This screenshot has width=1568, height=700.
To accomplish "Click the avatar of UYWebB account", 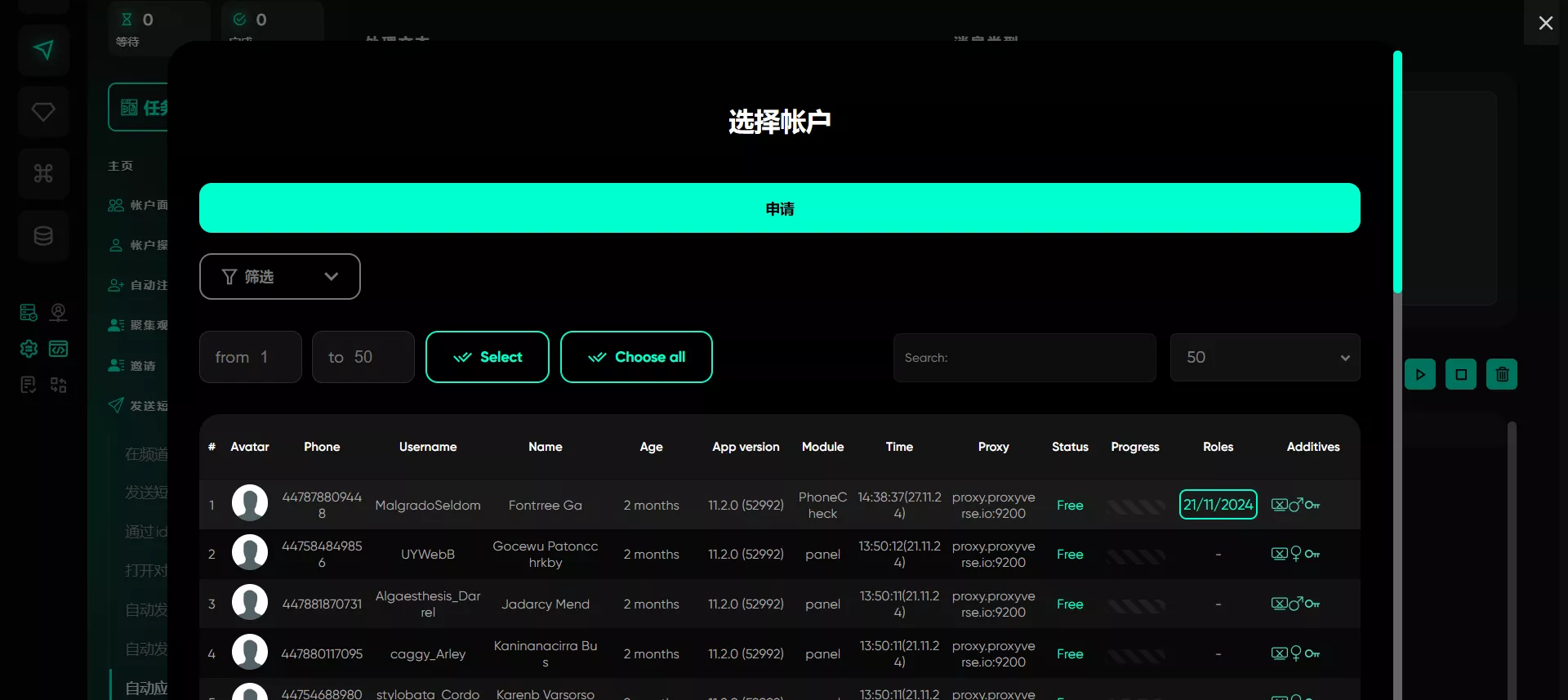I will [x=250, y=553].
